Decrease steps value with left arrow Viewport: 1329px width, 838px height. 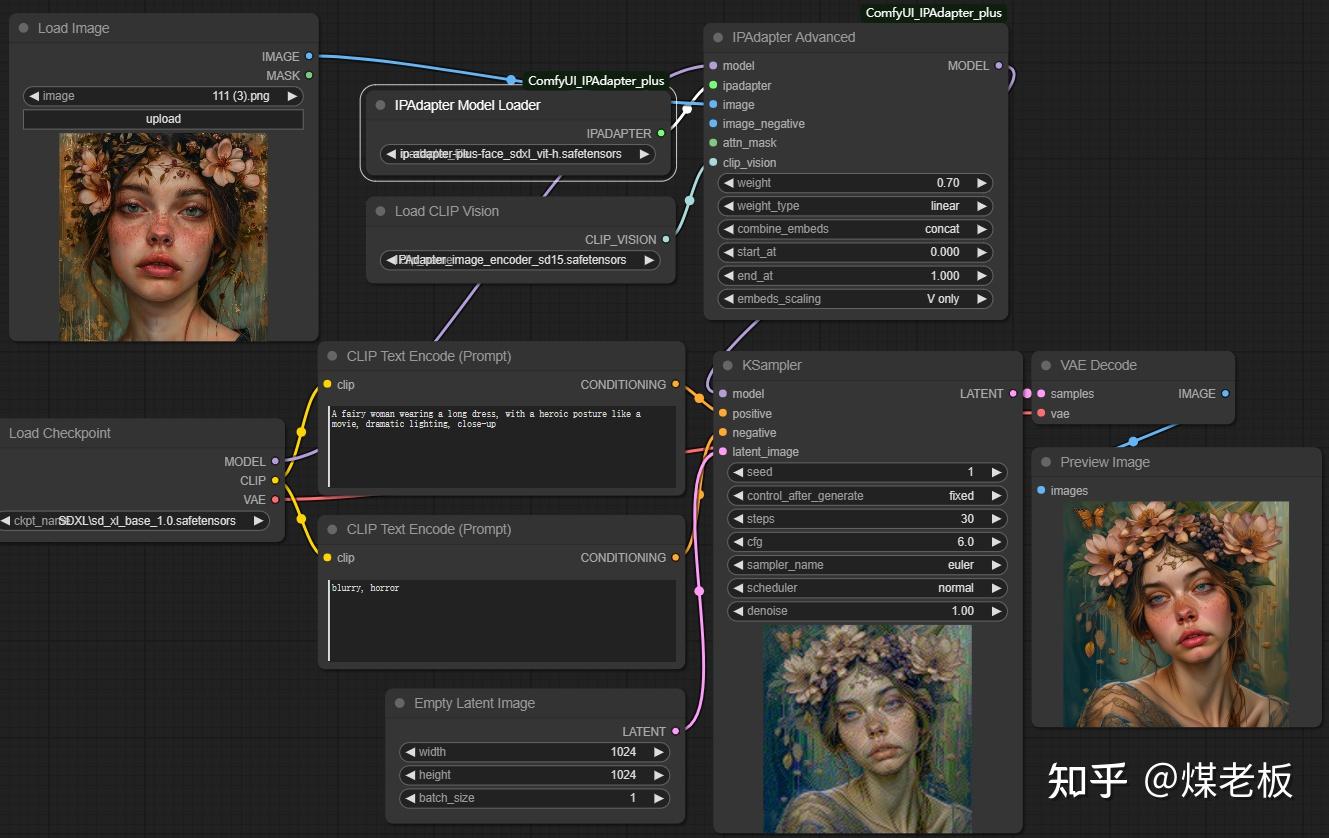click(738, 519)
